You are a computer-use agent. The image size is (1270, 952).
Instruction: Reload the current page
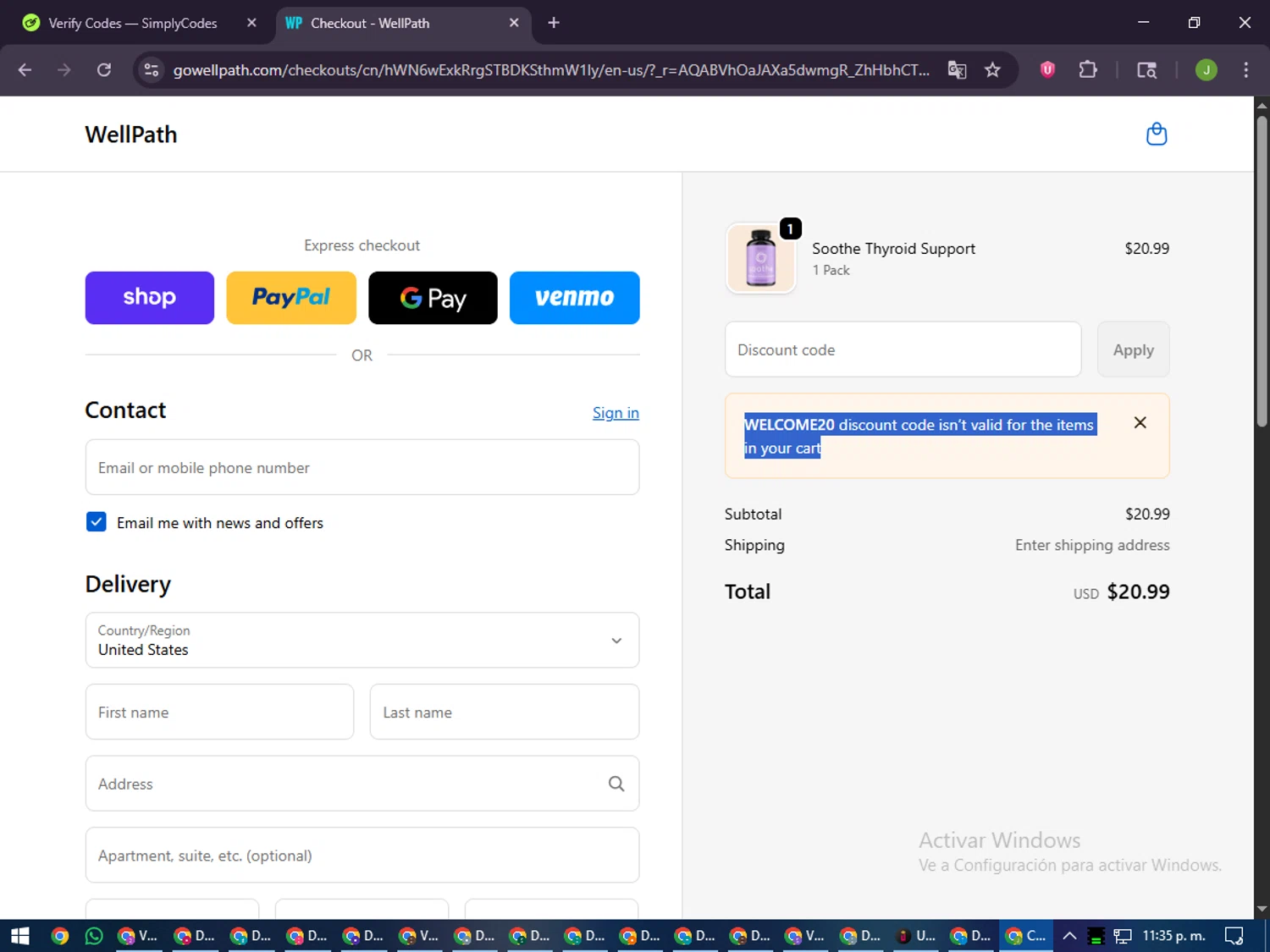pyautogui.click(x=104, y=69)
